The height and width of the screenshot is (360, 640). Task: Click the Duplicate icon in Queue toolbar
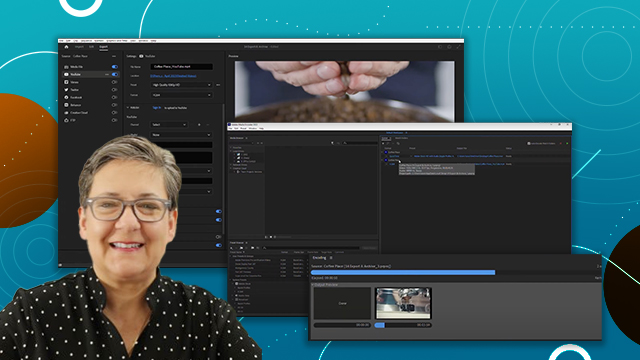[398, 143]
